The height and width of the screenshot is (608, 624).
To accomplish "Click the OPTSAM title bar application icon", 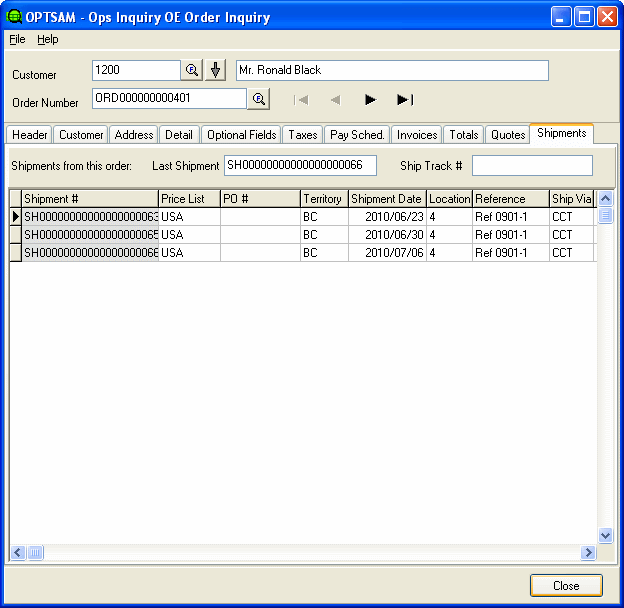I will [x=14, y=16].
